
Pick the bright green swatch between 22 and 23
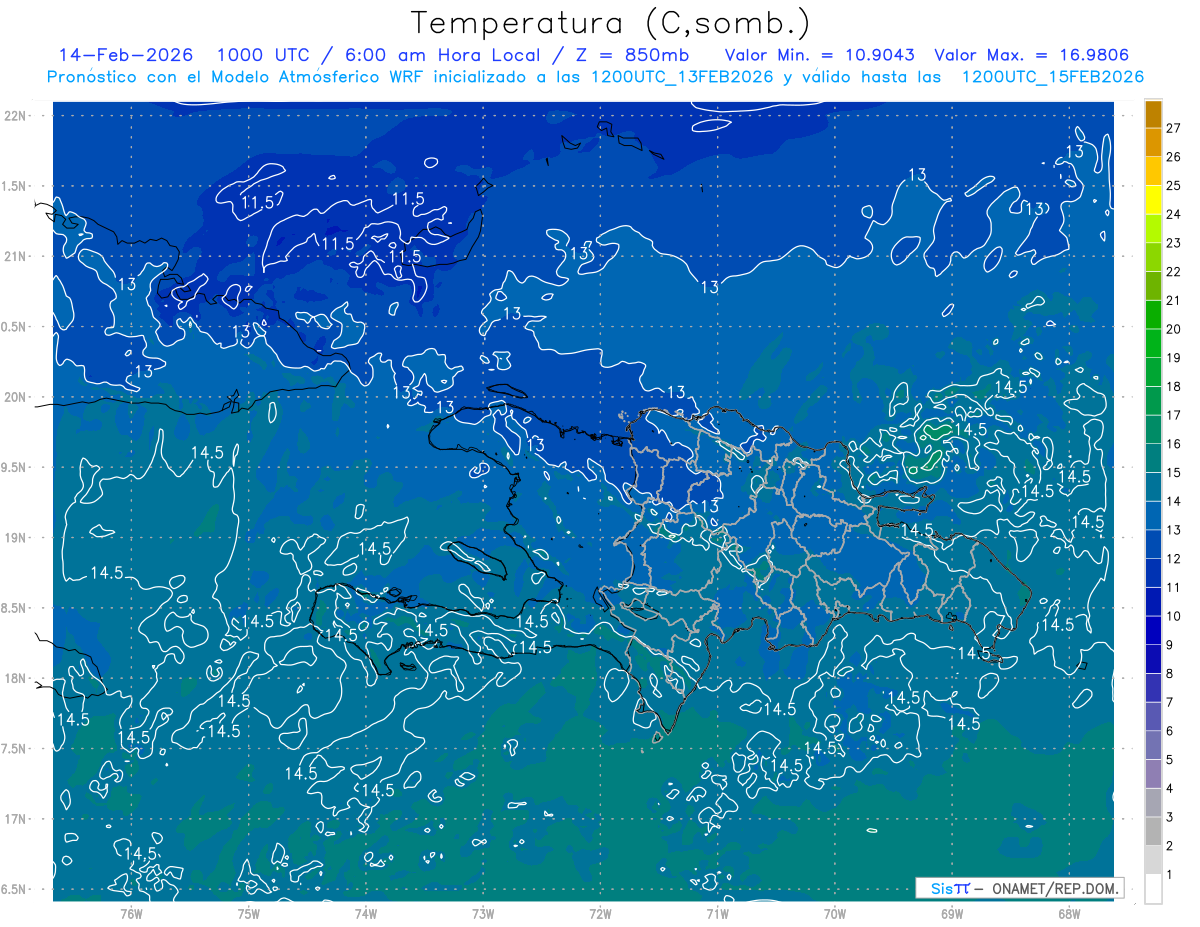coord(1153,258)
